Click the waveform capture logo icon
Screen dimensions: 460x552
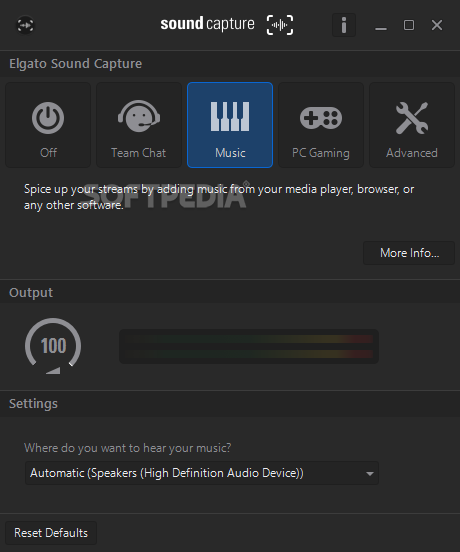[x=280, y=25]
